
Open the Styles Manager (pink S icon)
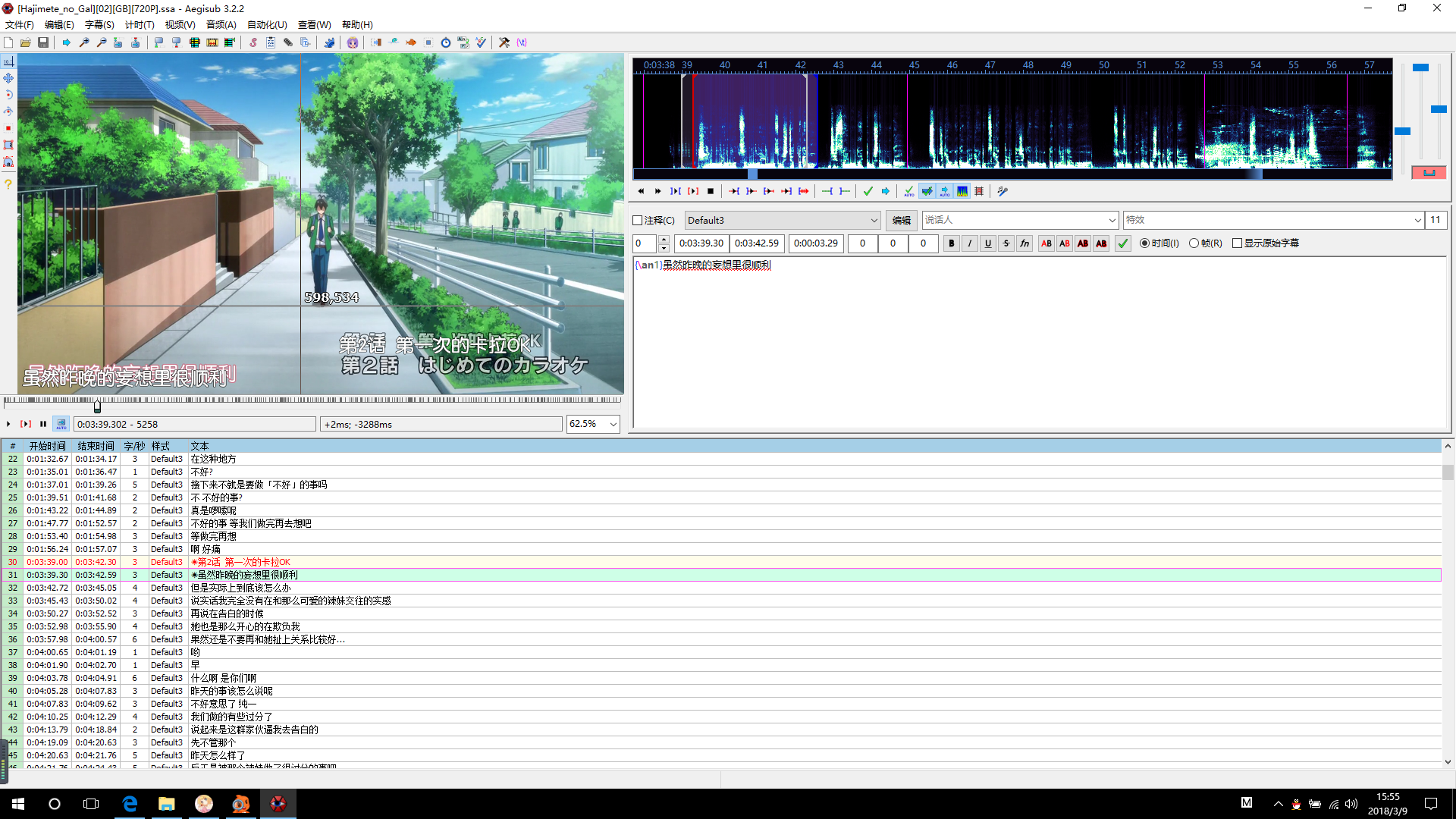coord(253,42)
